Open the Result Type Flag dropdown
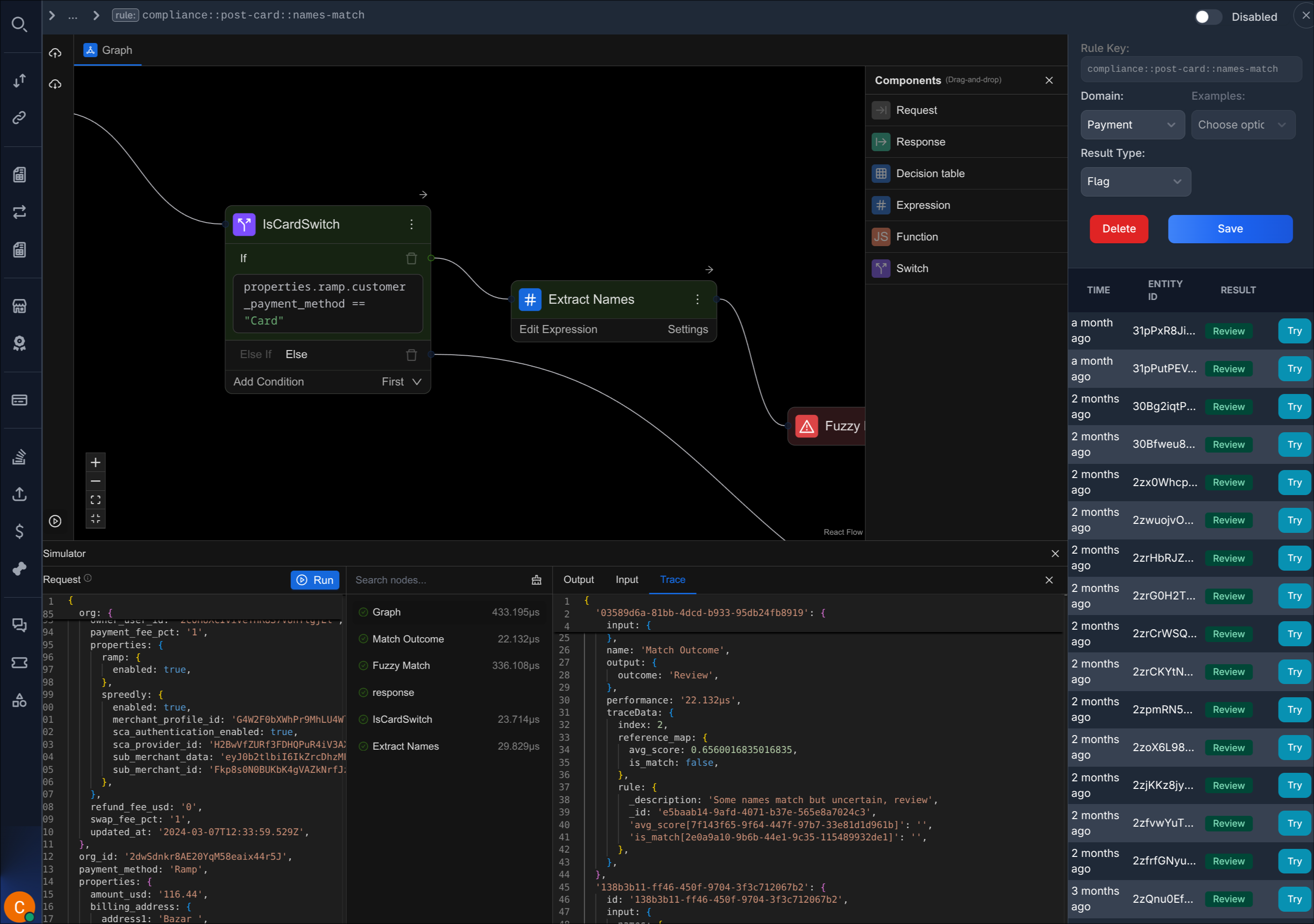The image size is (1314, 924). click(1135, 181)
